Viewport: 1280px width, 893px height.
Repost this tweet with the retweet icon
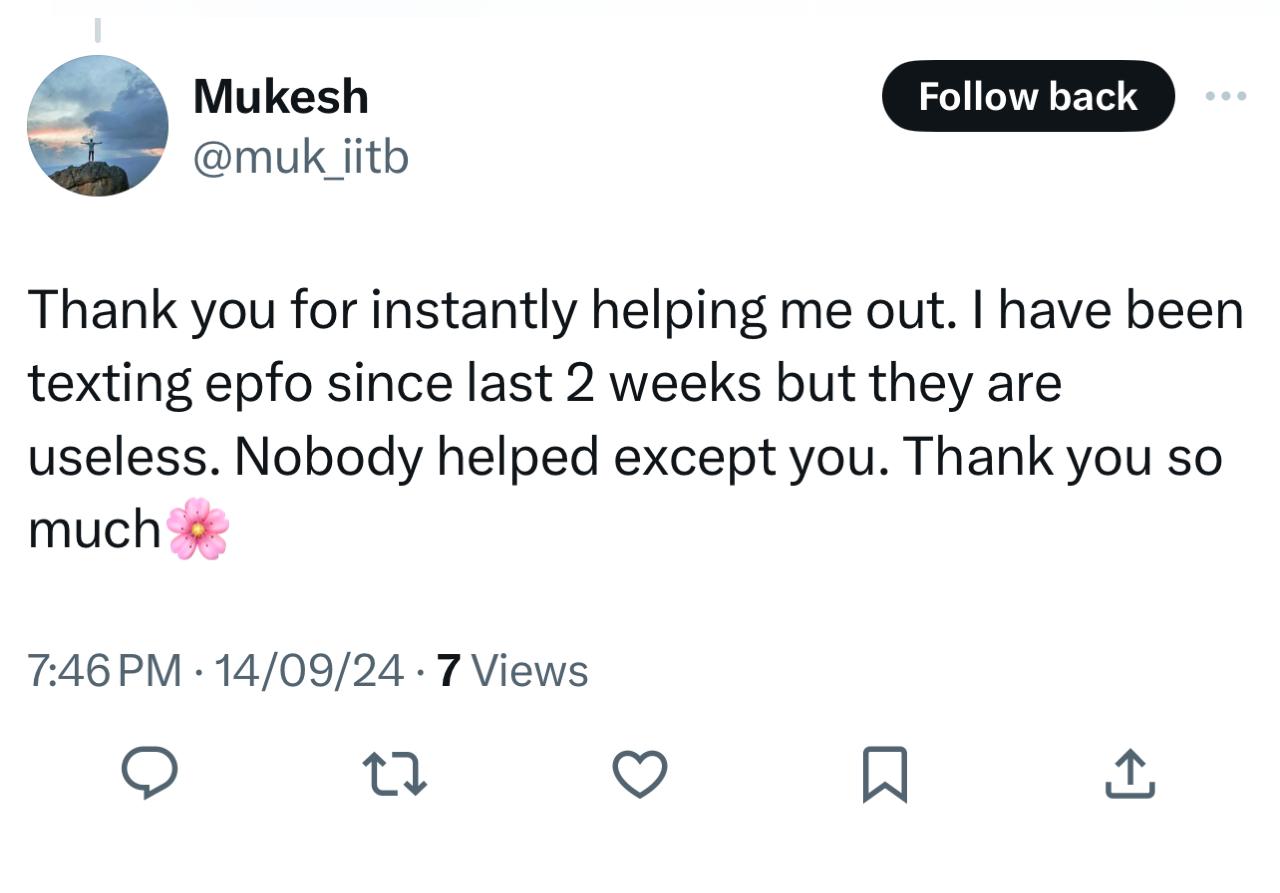point(394,775)
